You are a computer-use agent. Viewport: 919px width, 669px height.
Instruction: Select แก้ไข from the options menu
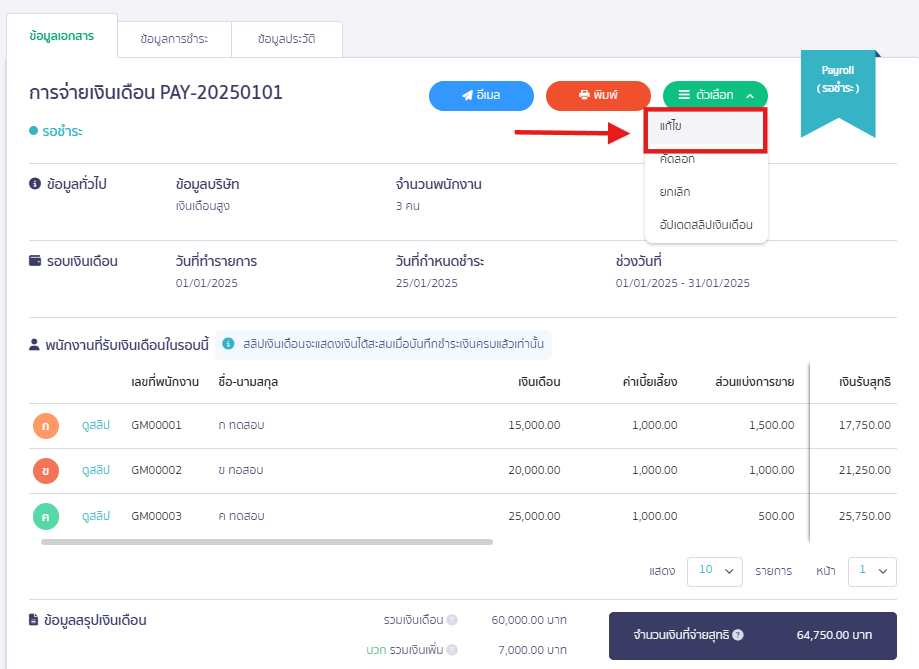coord(706,127)
